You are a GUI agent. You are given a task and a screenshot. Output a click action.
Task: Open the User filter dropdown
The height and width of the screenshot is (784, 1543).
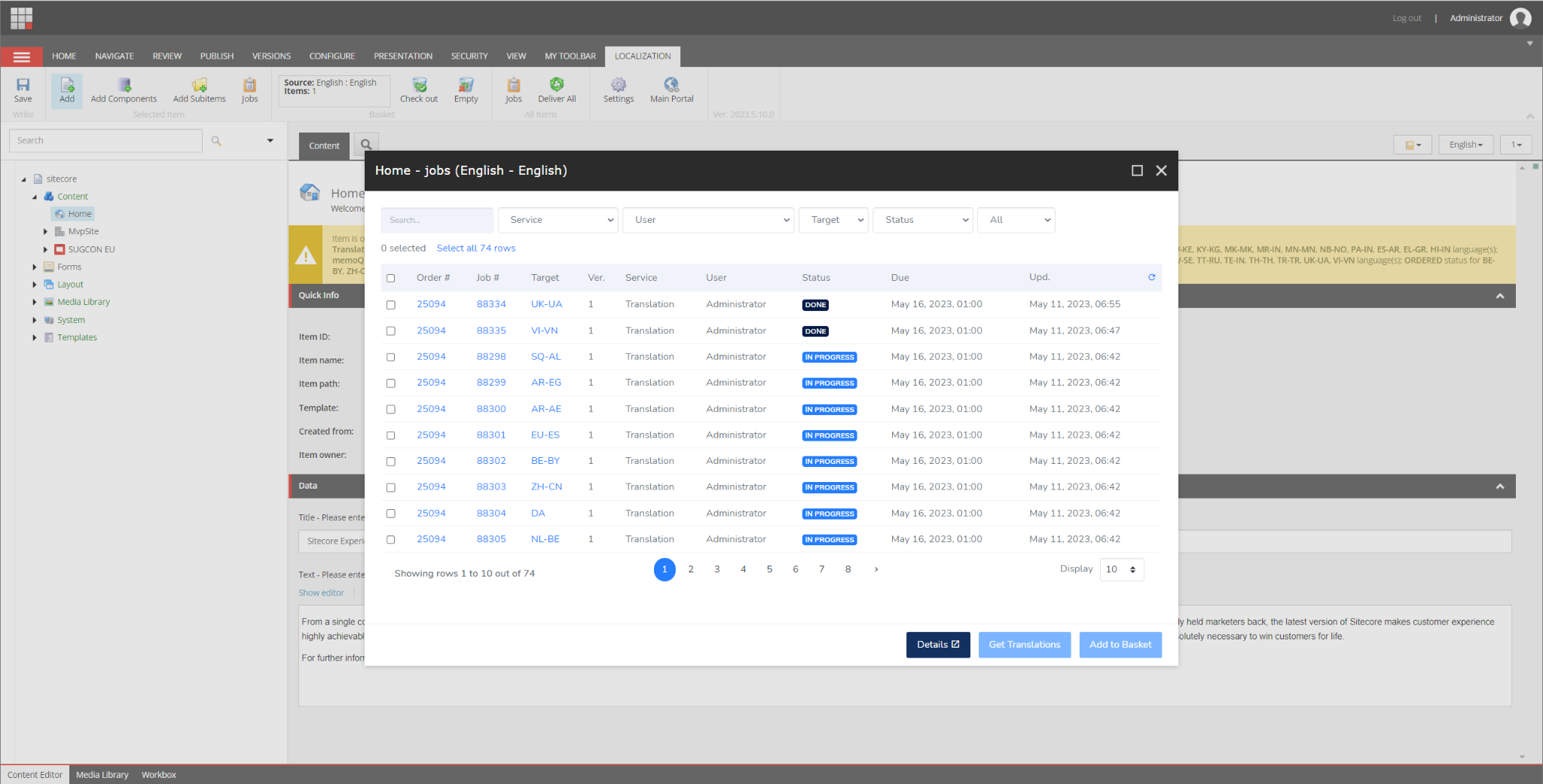(x=709, y=220)
